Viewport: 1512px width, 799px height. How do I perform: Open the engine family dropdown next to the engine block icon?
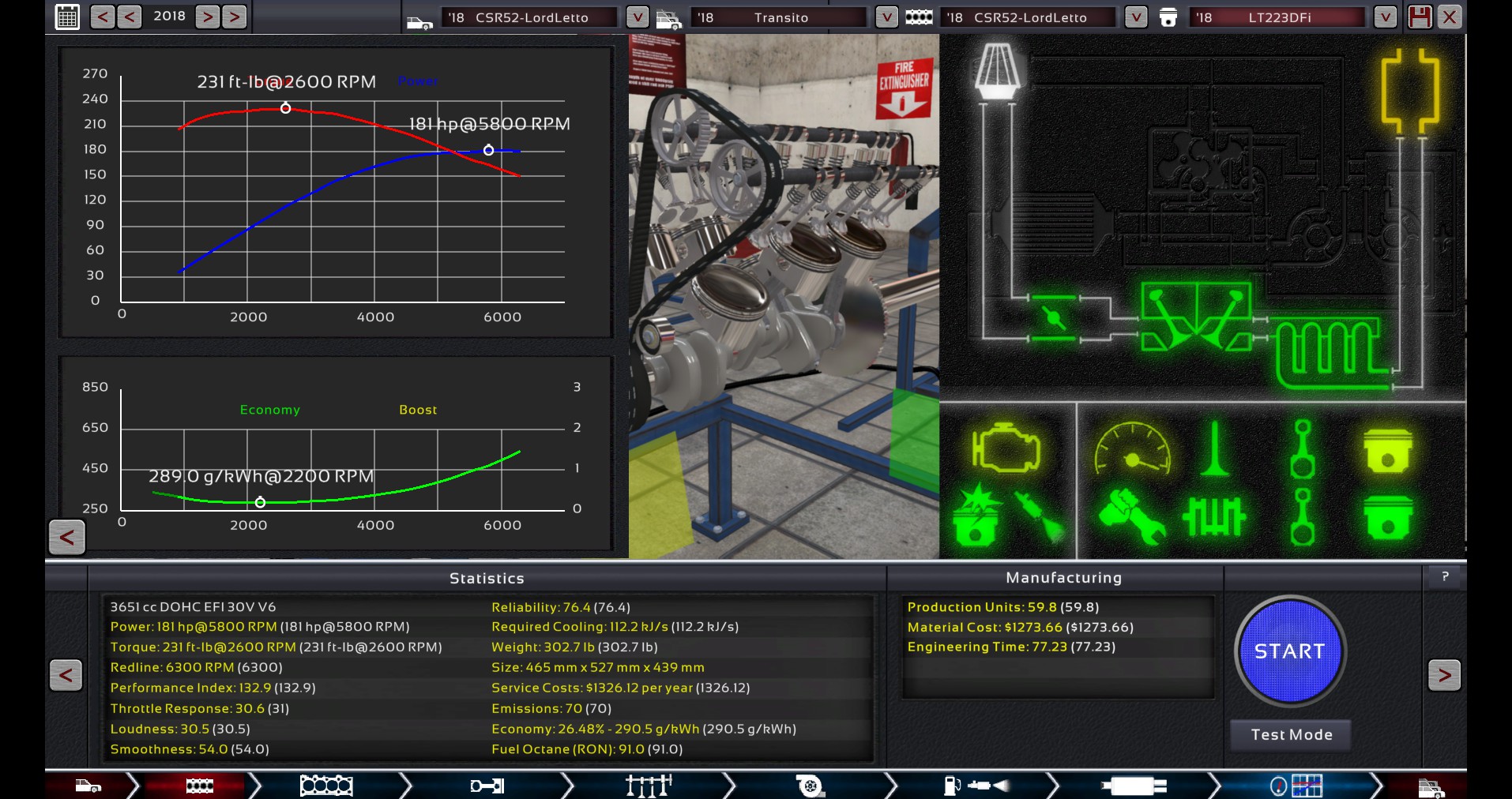click(x=1135, y=17)
